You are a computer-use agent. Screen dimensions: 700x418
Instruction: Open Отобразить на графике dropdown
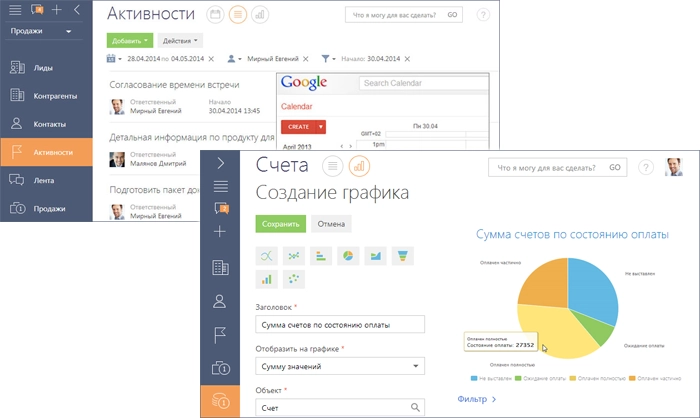(x=340, y=366)
